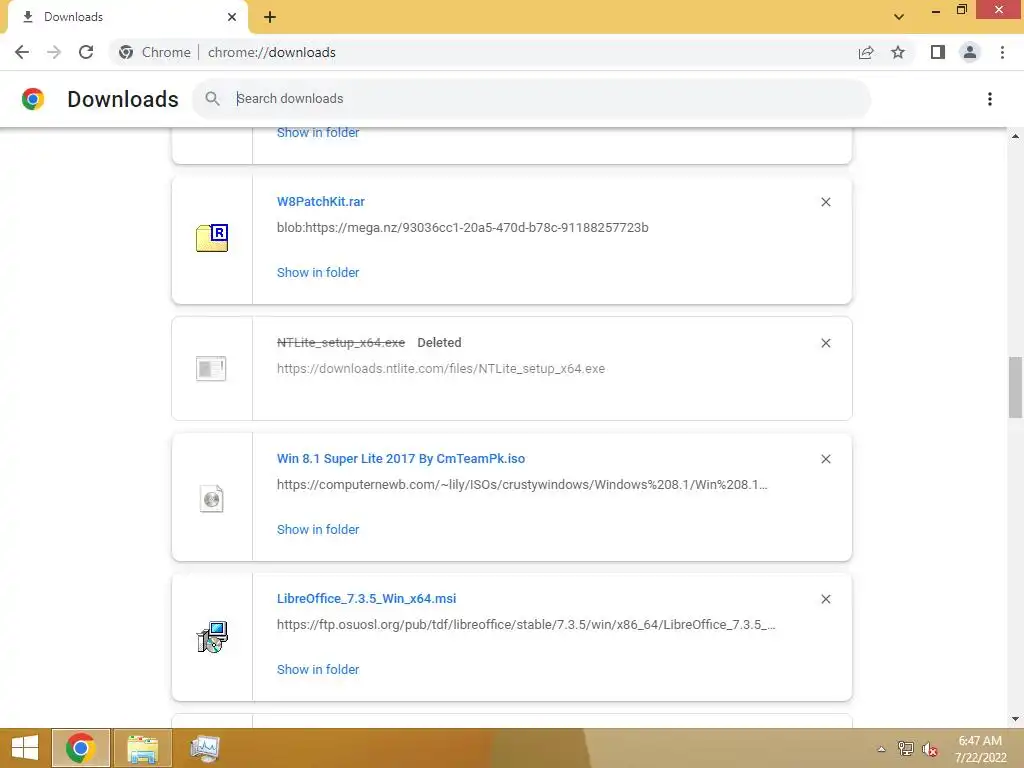Remove Win 8.1 Super Lite iso entry
This screenshot has height=768, width=1024.
coord(825,459)
